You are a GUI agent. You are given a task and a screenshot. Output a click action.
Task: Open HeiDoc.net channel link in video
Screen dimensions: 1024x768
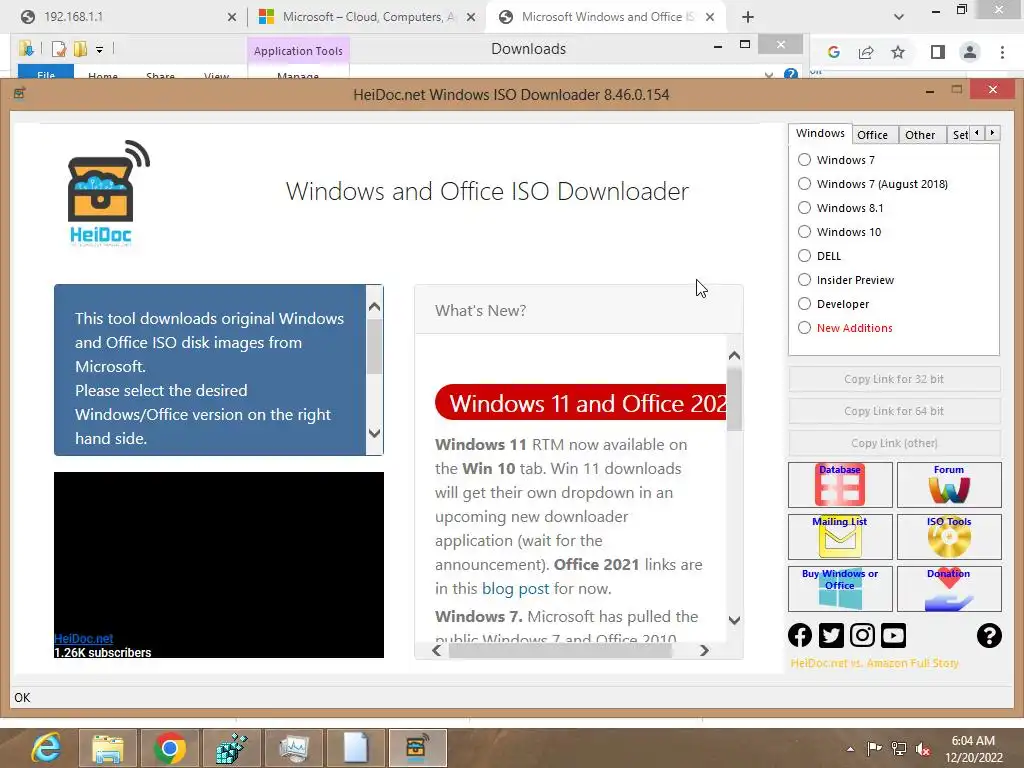pyautogui.click(x=84, y=639)
